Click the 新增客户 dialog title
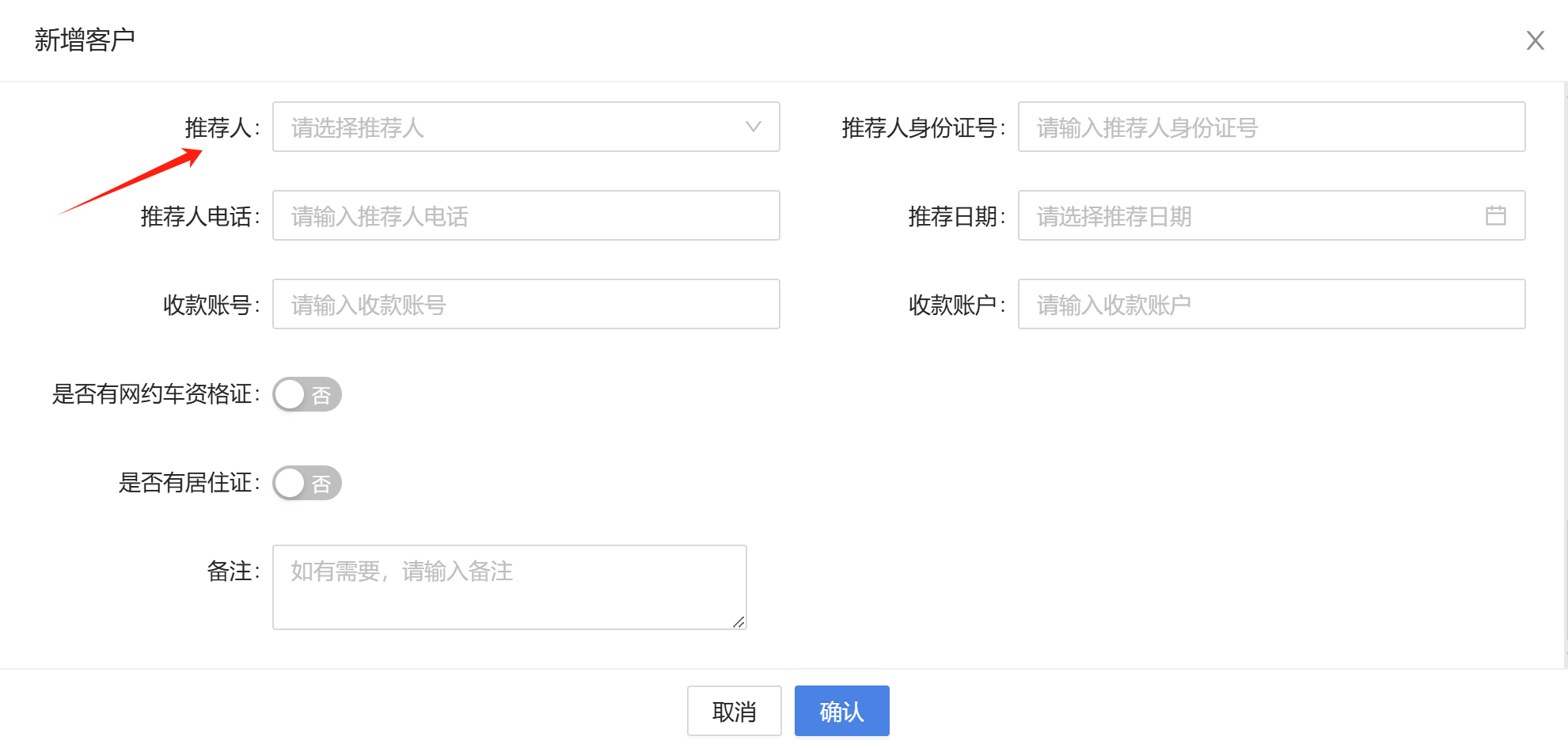 85,40
